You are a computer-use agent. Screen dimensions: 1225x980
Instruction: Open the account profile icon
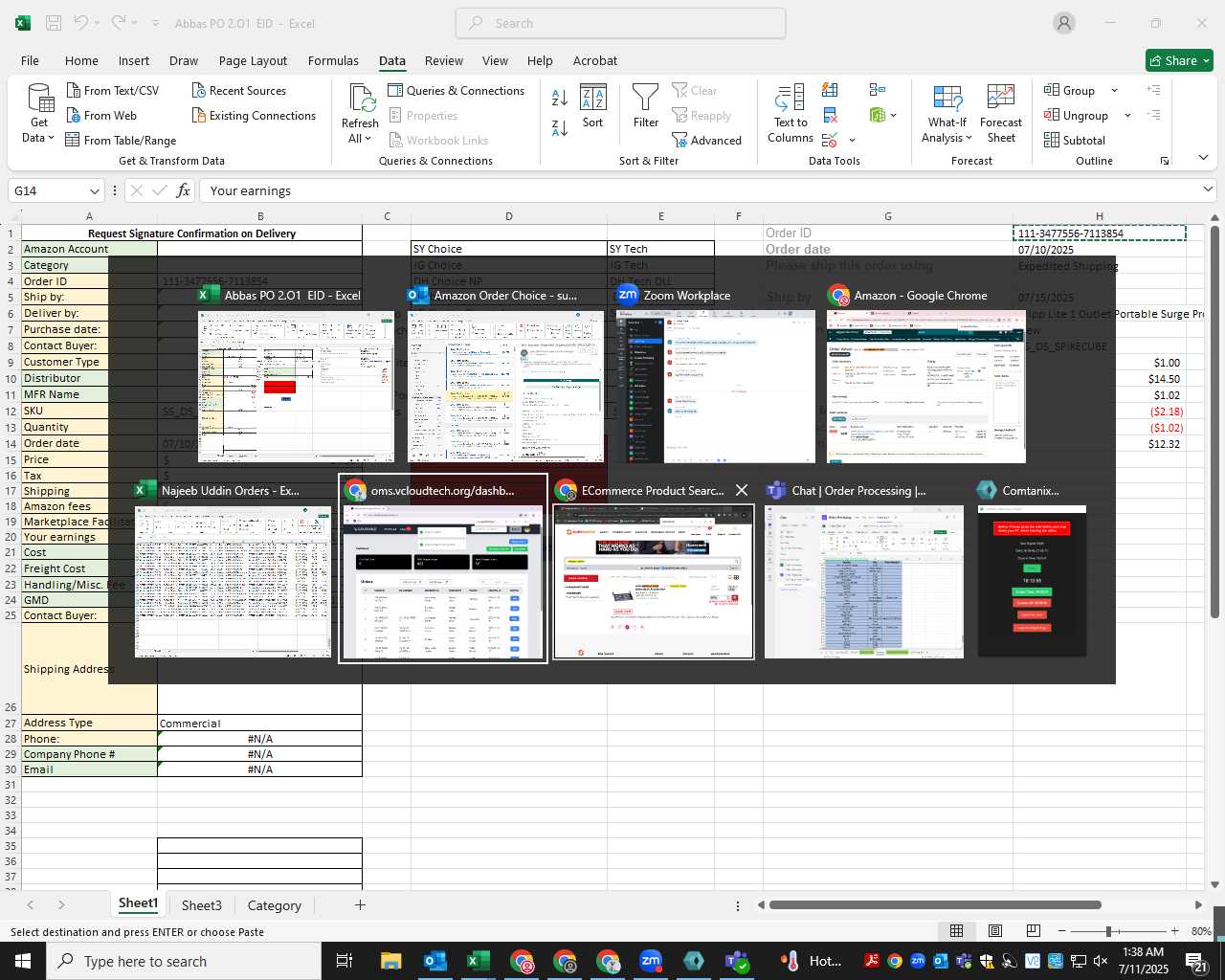point(1064,23)
